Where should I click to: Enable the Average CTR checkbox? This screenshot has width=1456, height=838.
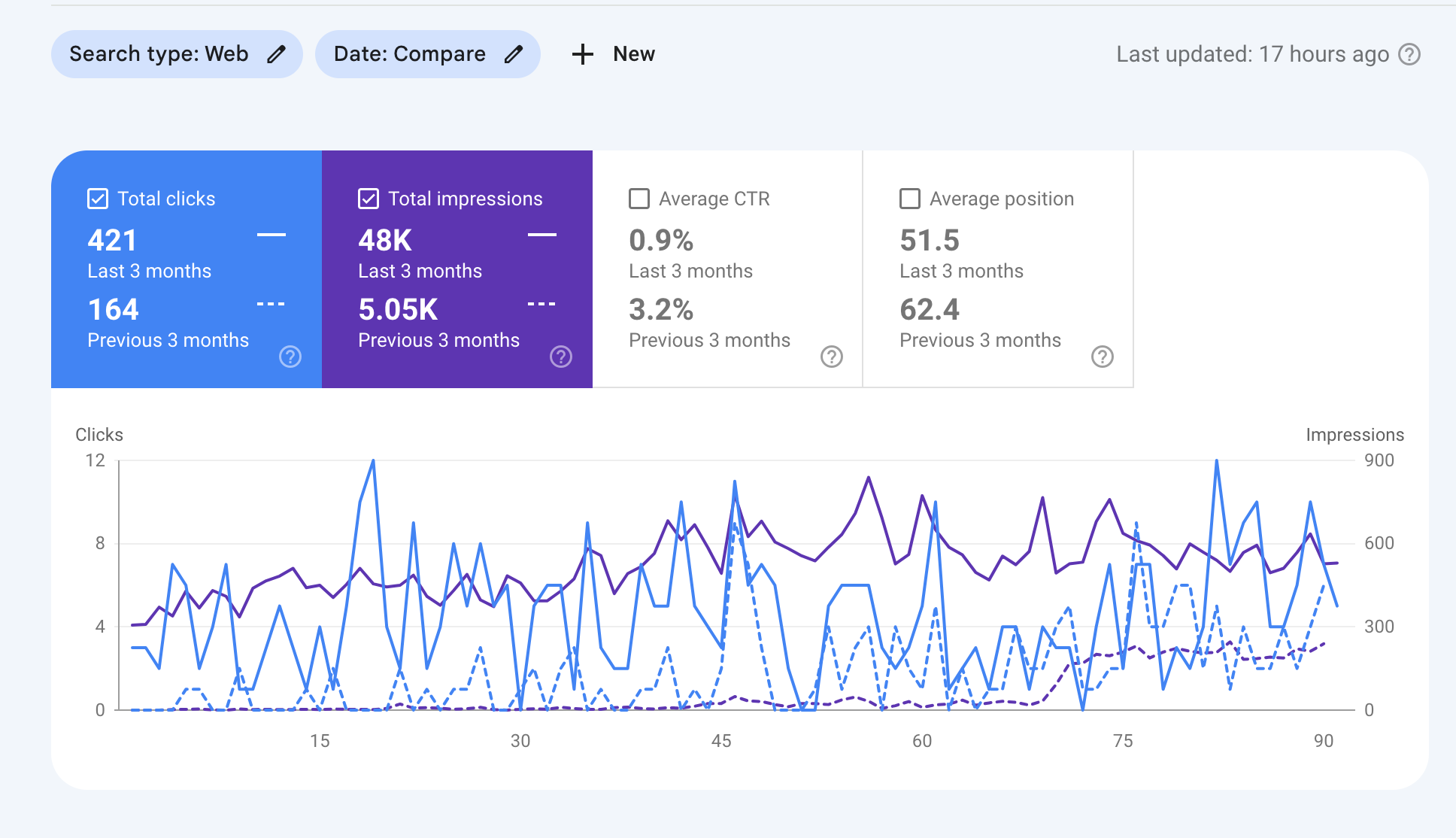pyautogui.click(x=639, y=199)
